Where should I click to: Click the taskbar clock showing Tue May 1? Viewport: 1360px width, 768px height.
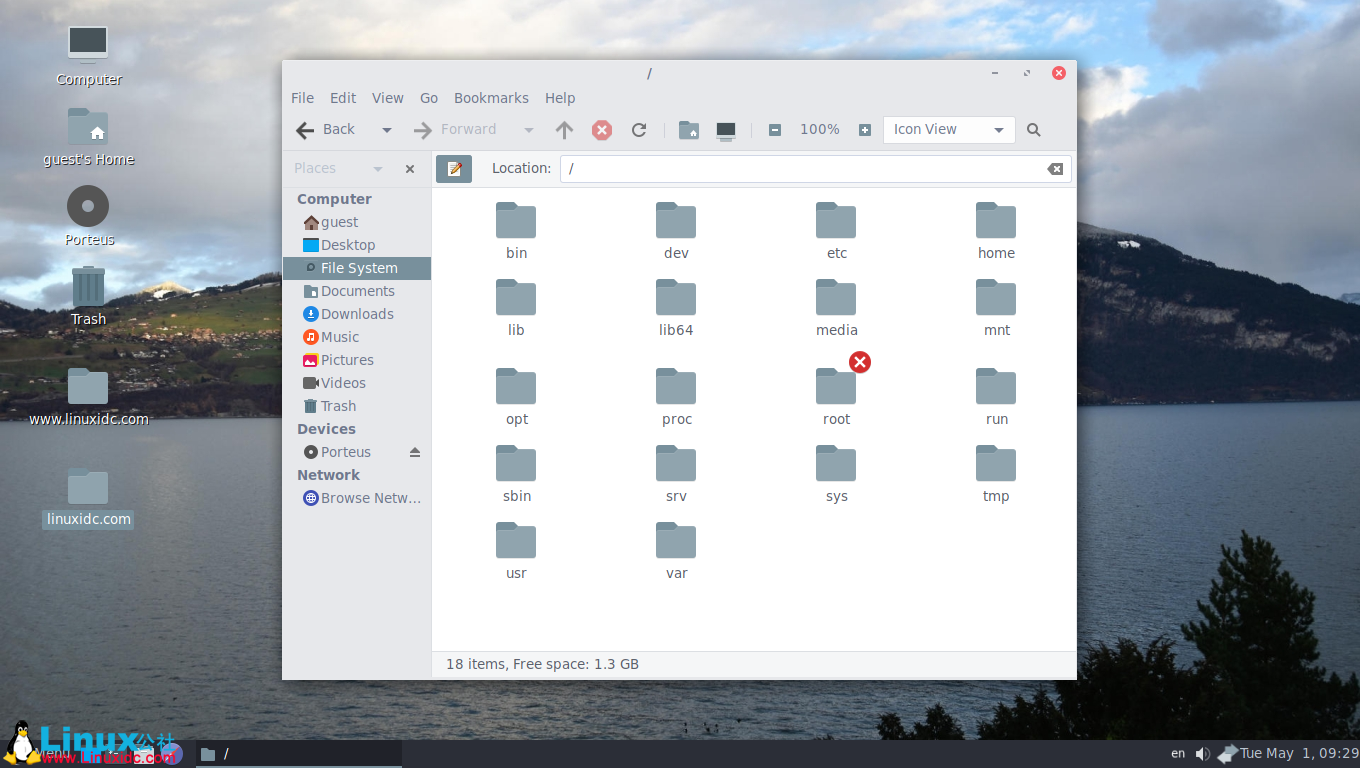(x=1299, y=754)
